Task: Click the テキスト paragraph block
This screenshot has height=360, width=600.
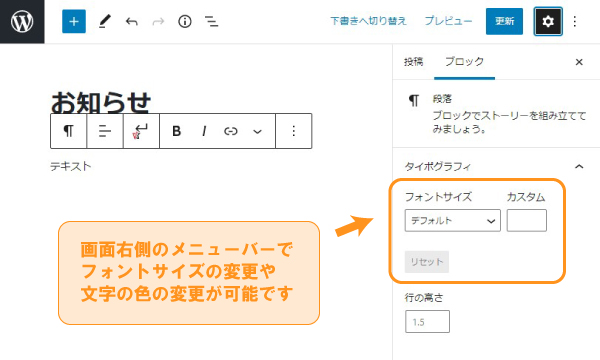Action: tap(71, 166)
